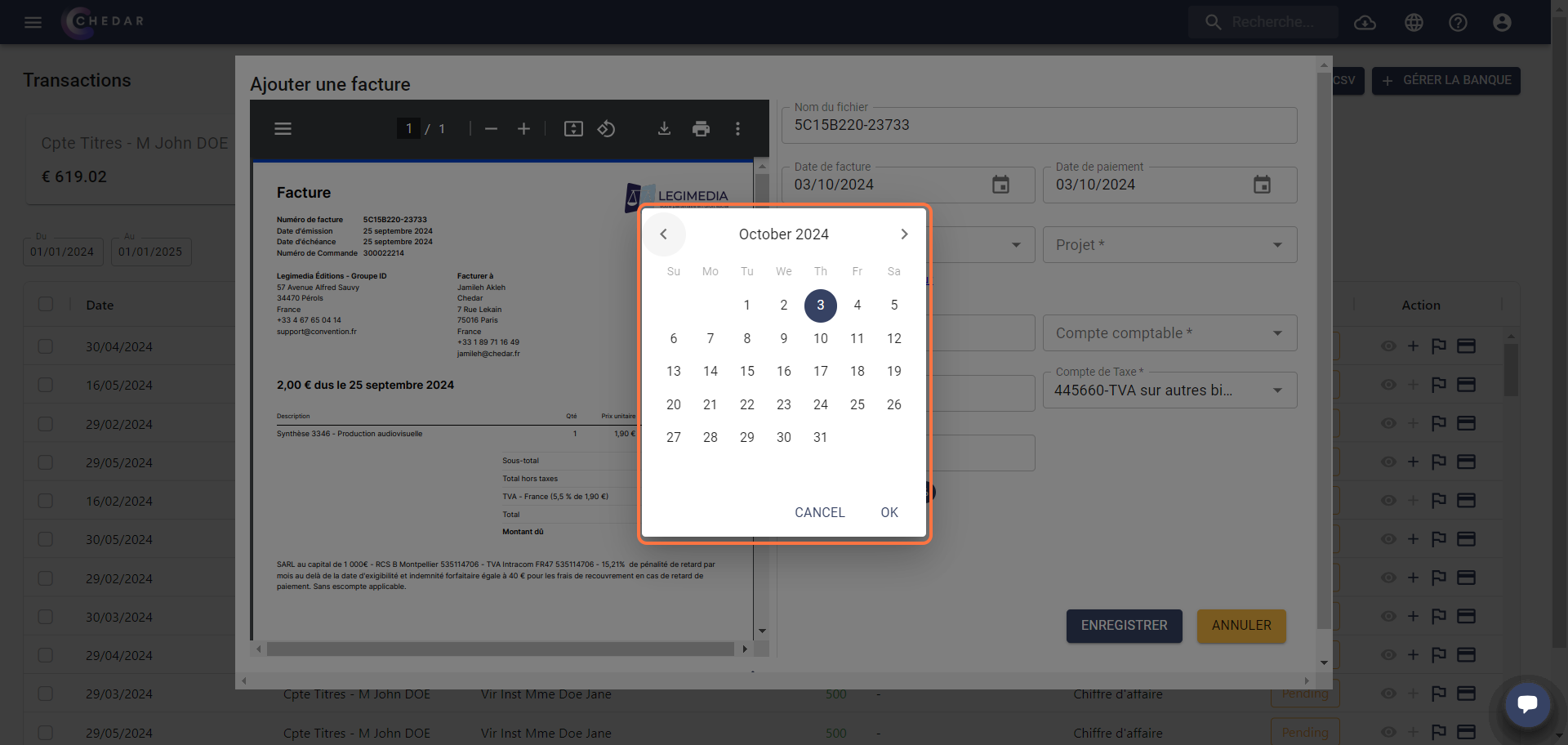This screenshot has width=1568, height=745.
Task: Click flag icon in 30/05/2024 row
Action: [1439, 539]
